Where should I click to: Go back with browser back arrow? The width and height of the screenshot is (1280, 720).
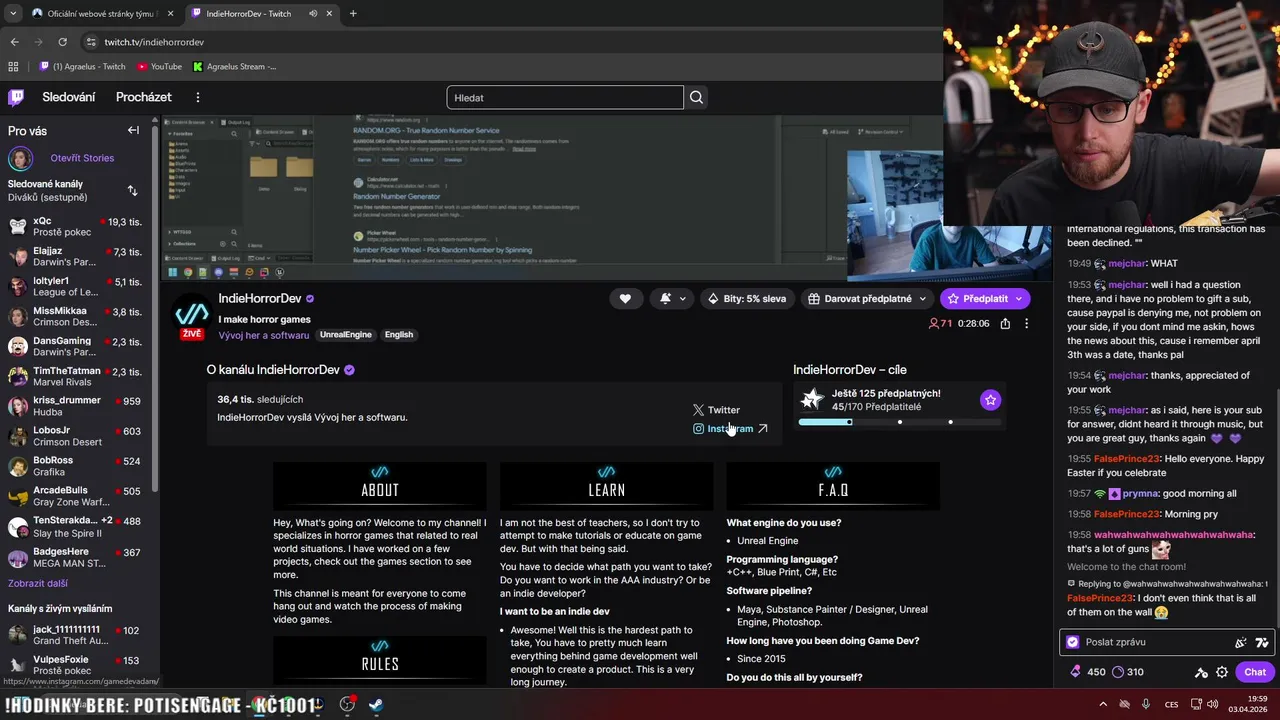click(x=14, y=42)
